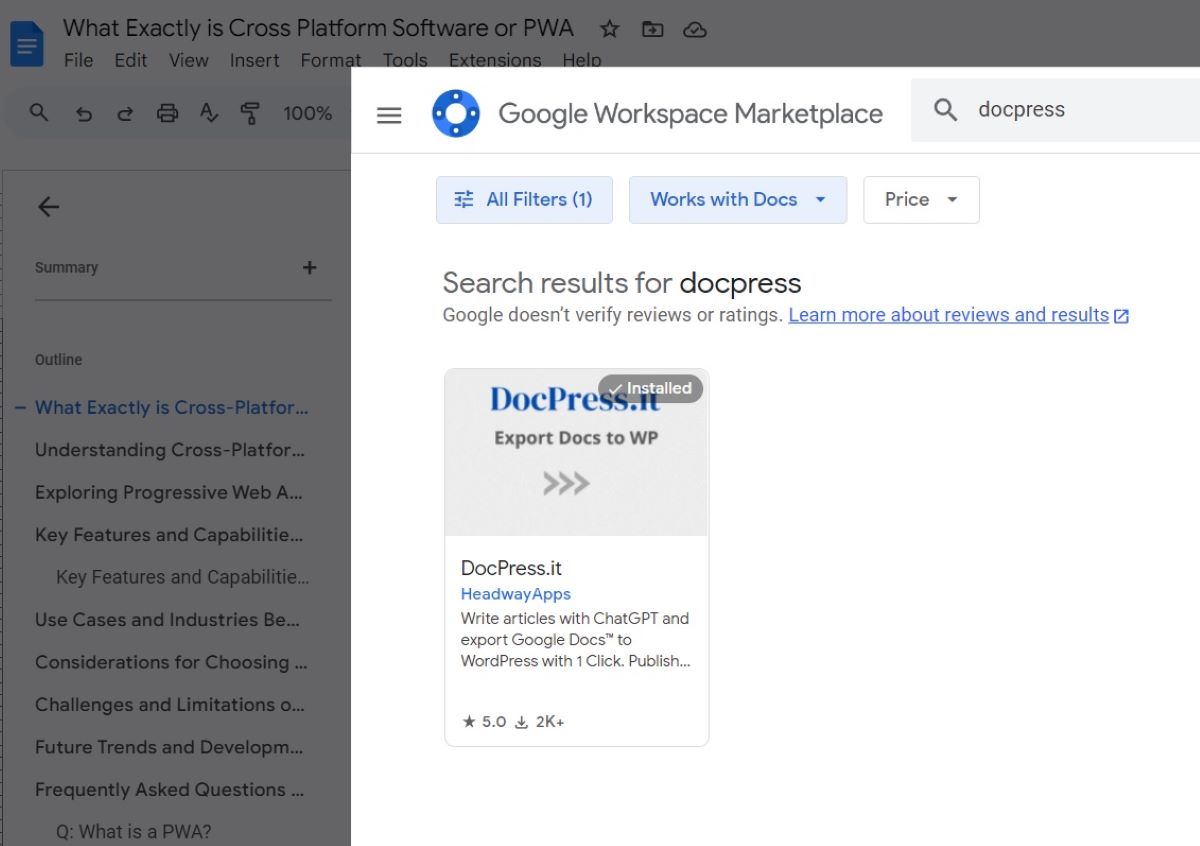This screenshot has width=1200, height=846.
Task: Jump to Exploring Progressive Web A... heading
Action: [168, 492]
